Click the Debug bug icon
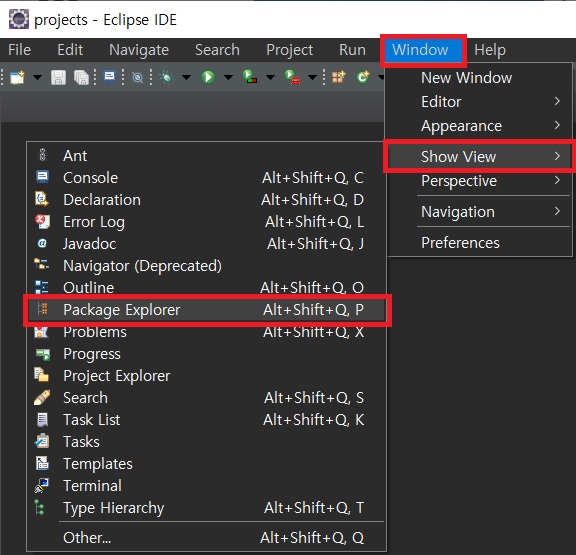The height and width of the screenshot is (555, 576). coord(166,78)
